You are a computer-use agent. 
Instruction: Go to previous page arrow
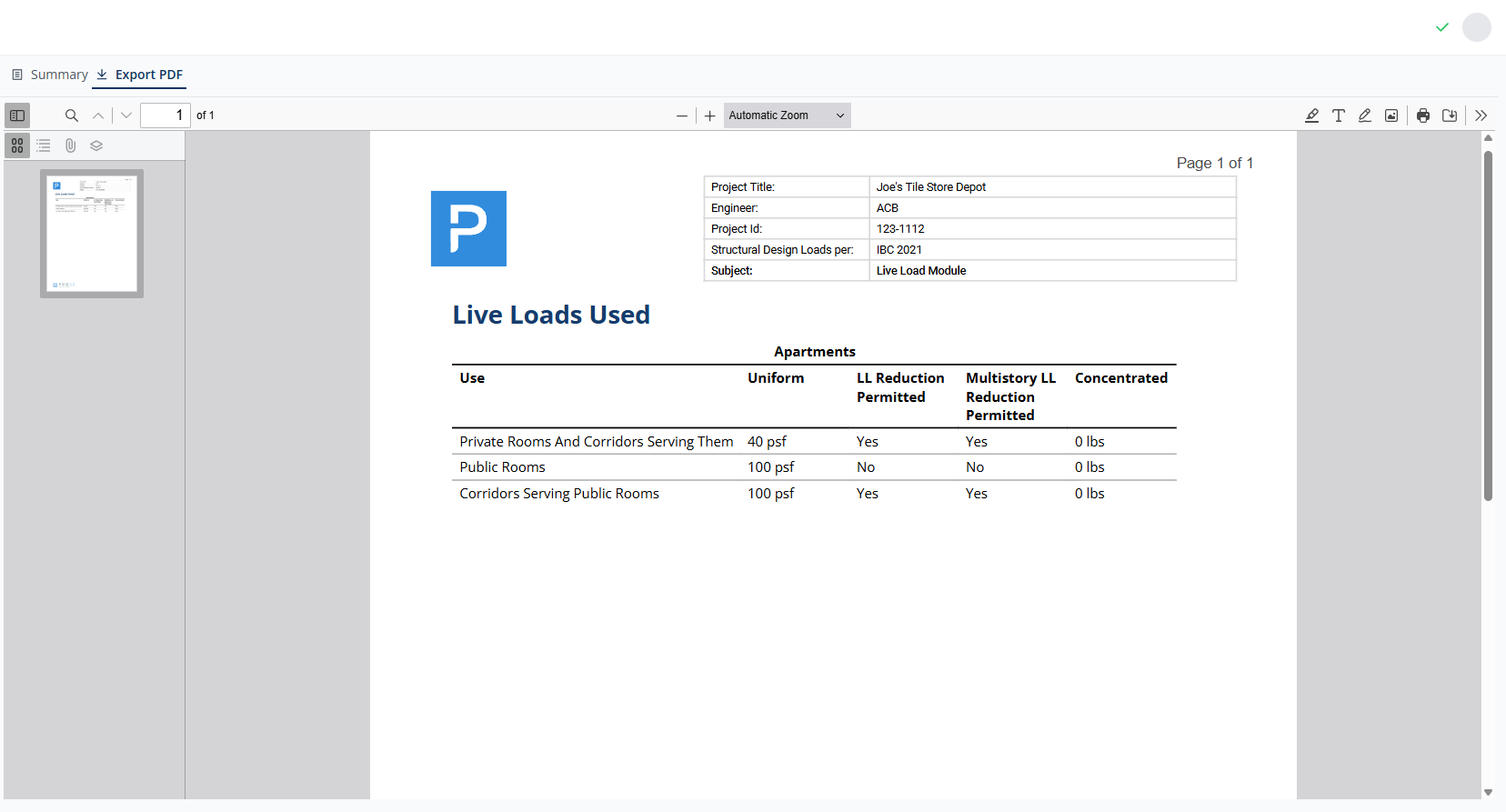coord(98,115)
